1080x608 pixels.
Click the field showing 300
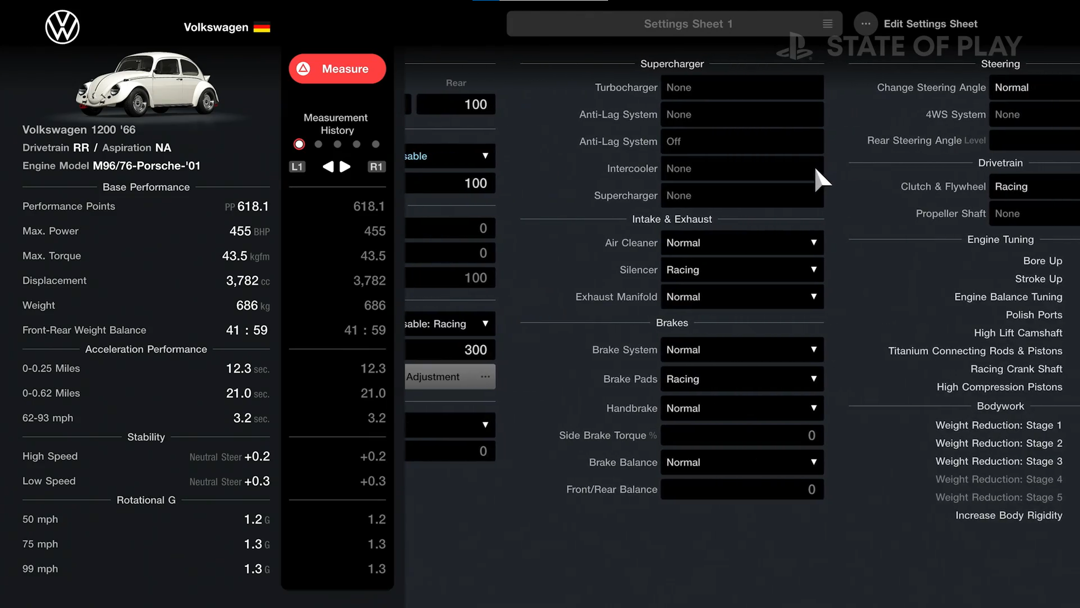(450, 350)
